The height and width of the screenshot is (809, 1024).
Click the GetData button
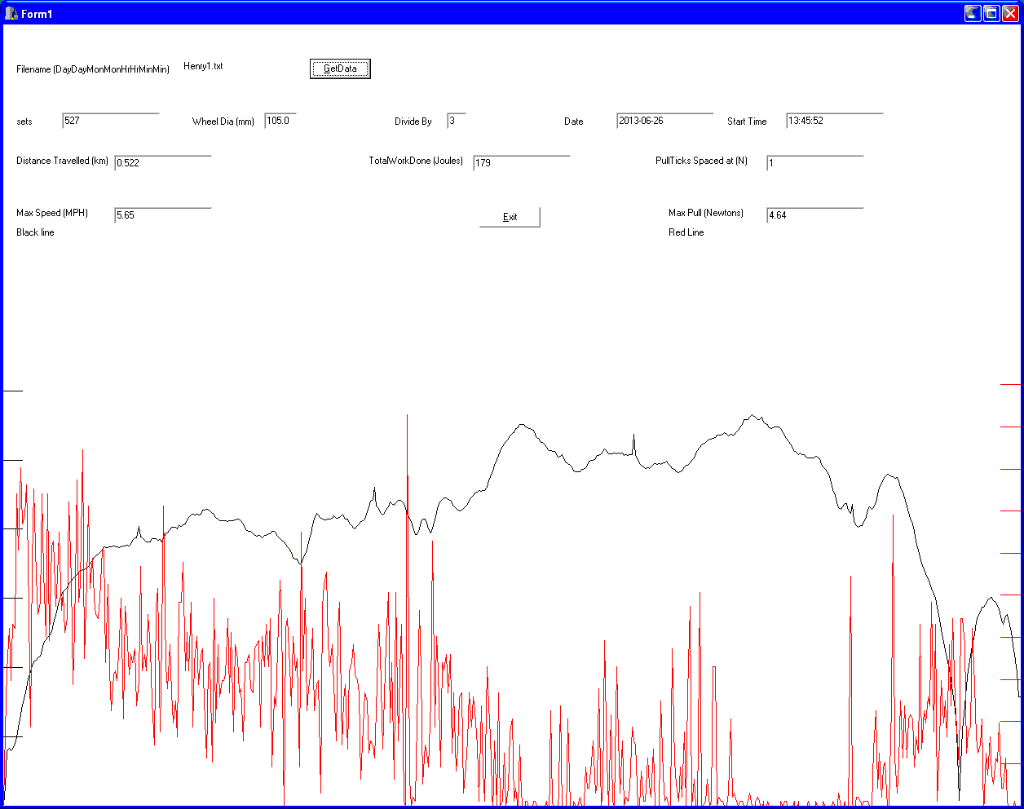pyautogui.click(x=340, y=69)
